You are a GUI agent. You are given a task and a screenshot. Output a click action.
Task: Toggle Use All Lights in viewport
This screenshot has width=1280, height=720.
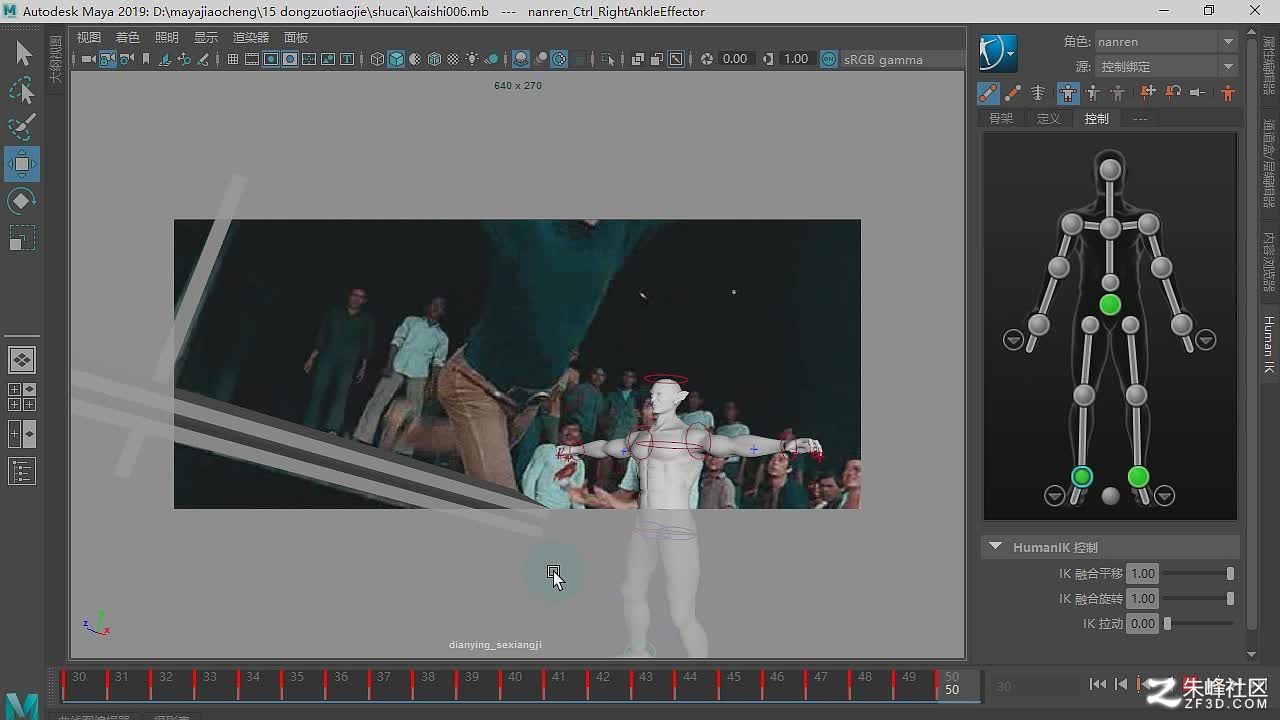472,59
